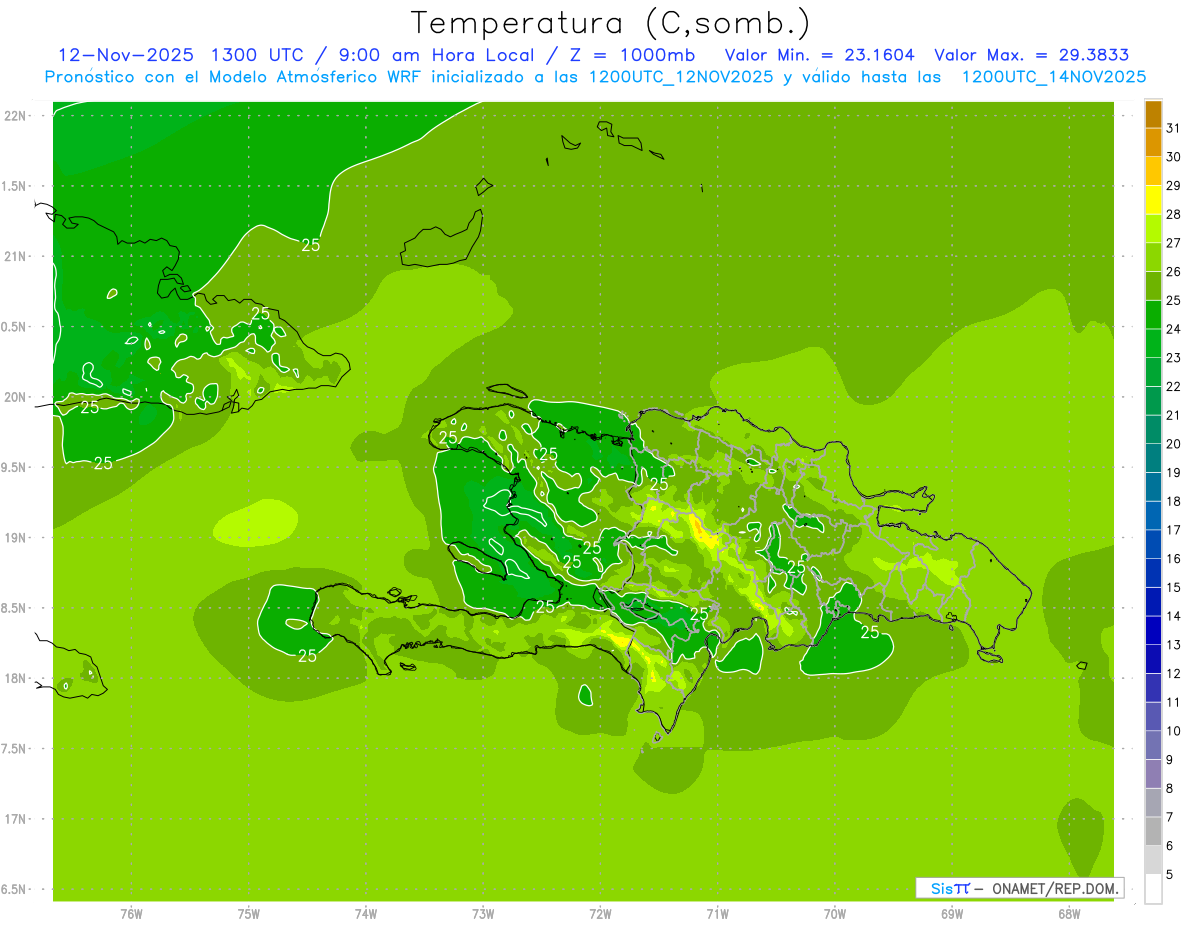Pick the amber swatch between 29 and 30
Image resolution: width=1200 pixels, height=927 pixels.
point(1153,171)
